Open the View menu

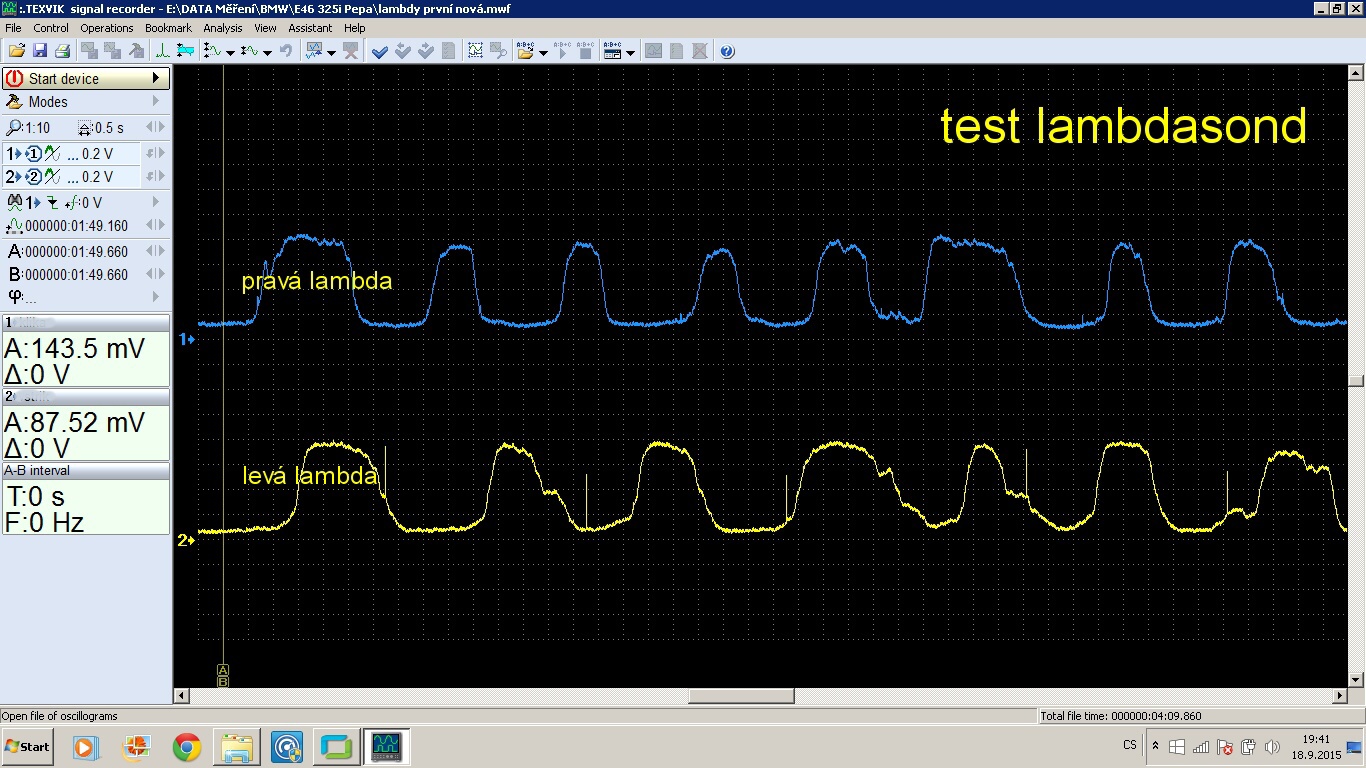pyautogui.click(x=265, y=28)
